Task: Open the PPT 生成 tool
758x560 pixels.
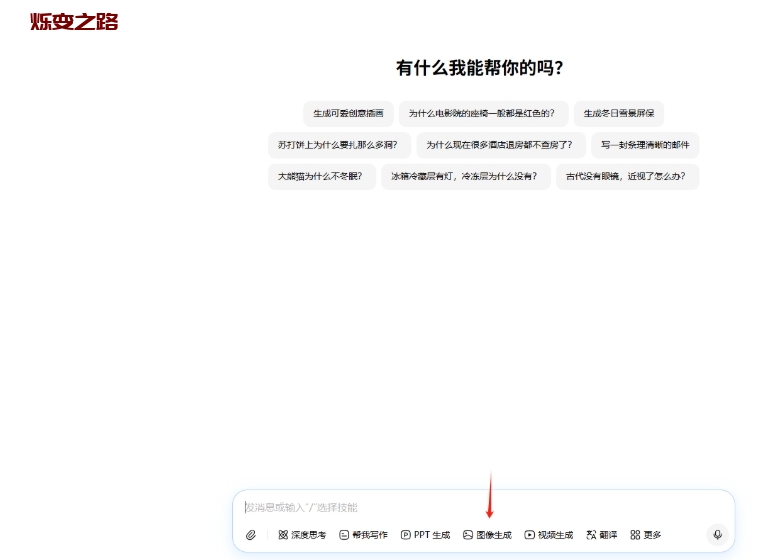Action: point(425,535)
